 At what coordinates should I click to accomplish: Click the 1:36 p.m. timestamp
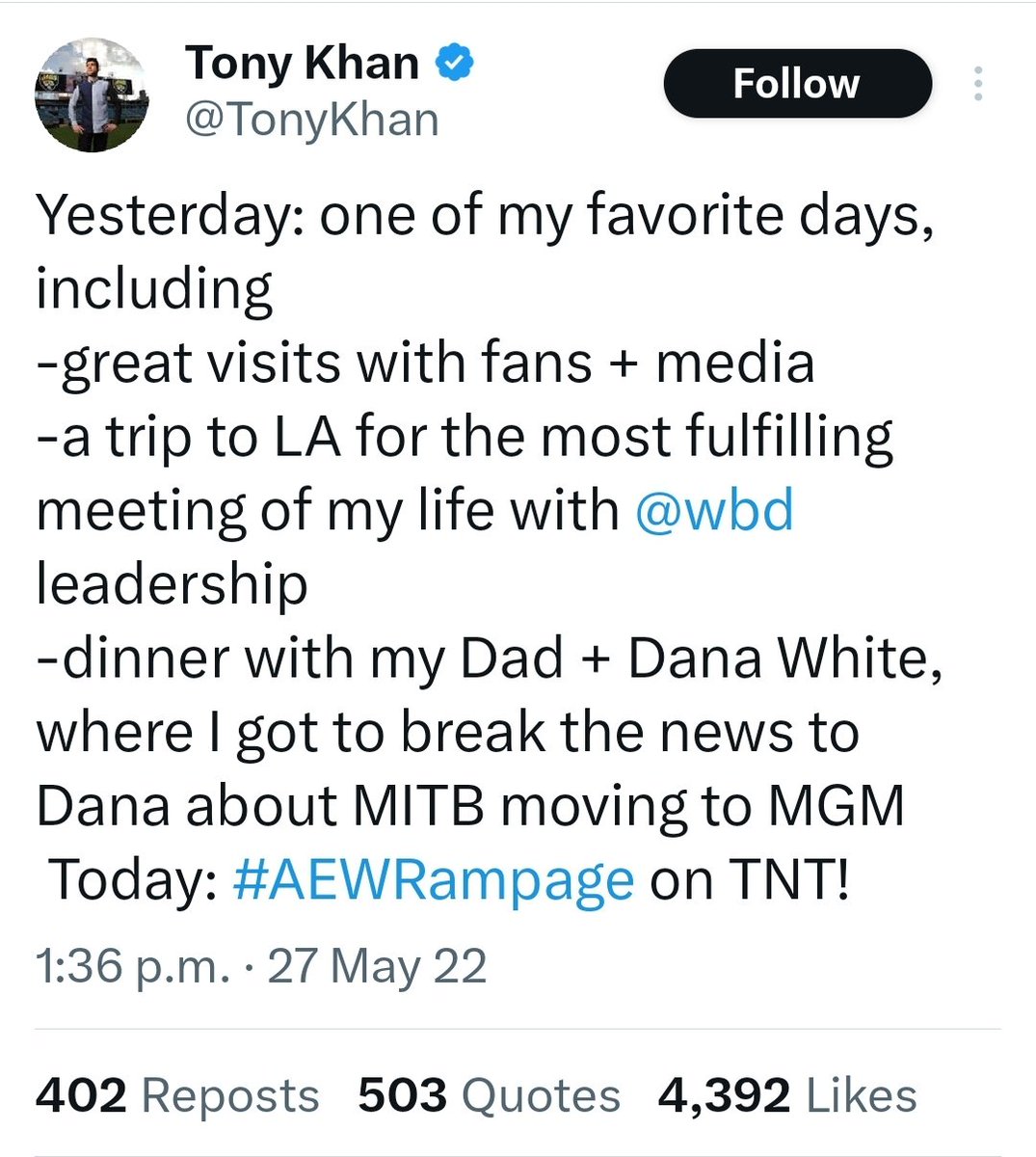pos(130,966)
